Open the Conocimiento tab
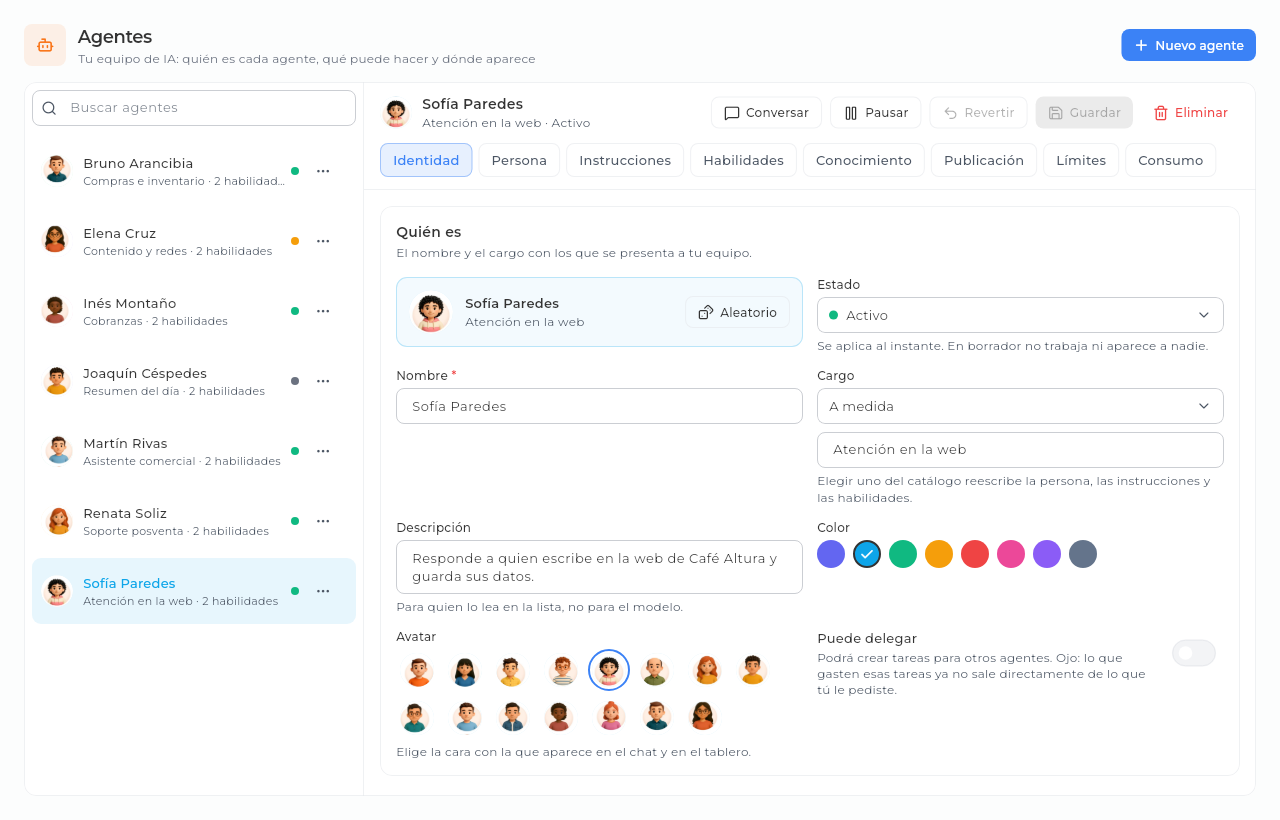1280x820 pixels. pyautogui.click(x=864, y=160)
